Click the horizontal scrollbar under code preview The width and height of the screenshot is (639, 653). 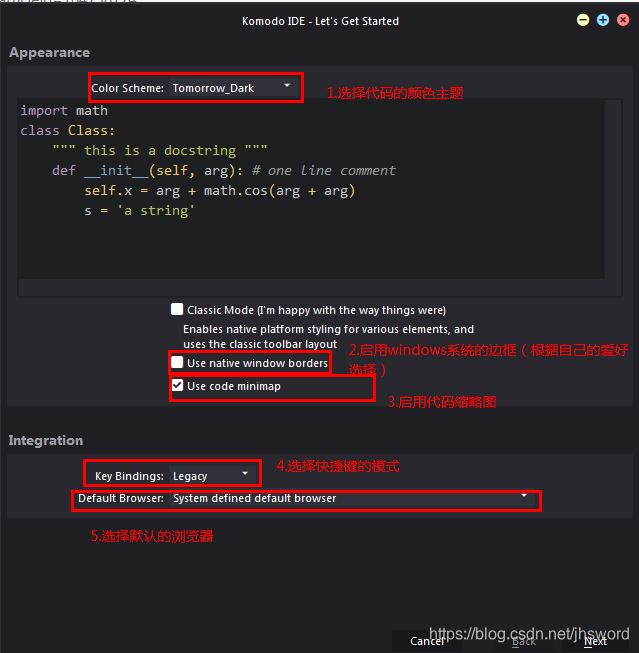click(310, 287)
